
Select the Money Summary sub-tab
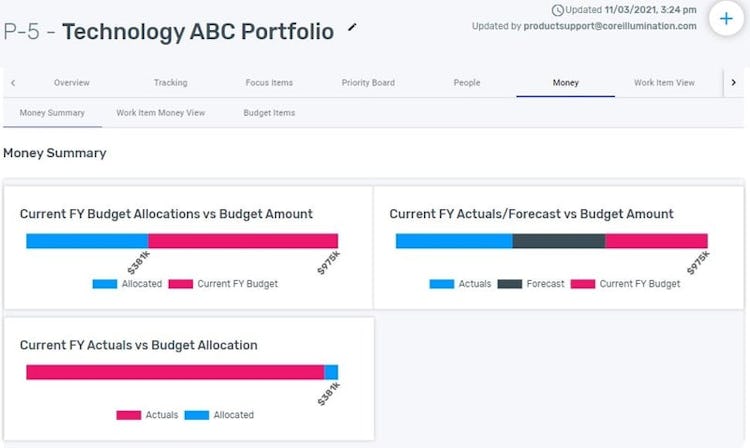[x=52, y=113]
